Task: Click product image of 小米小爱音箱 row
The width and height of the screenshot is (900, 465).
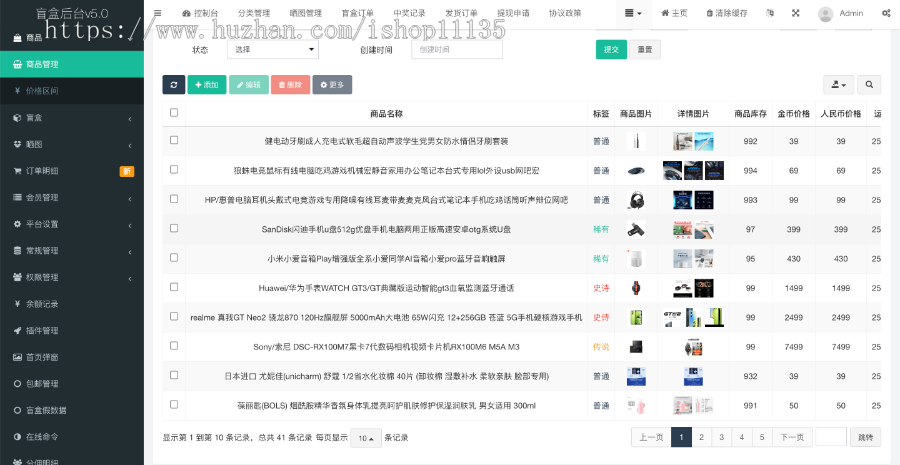Action: pyautogui.click(x=636, y=258)
